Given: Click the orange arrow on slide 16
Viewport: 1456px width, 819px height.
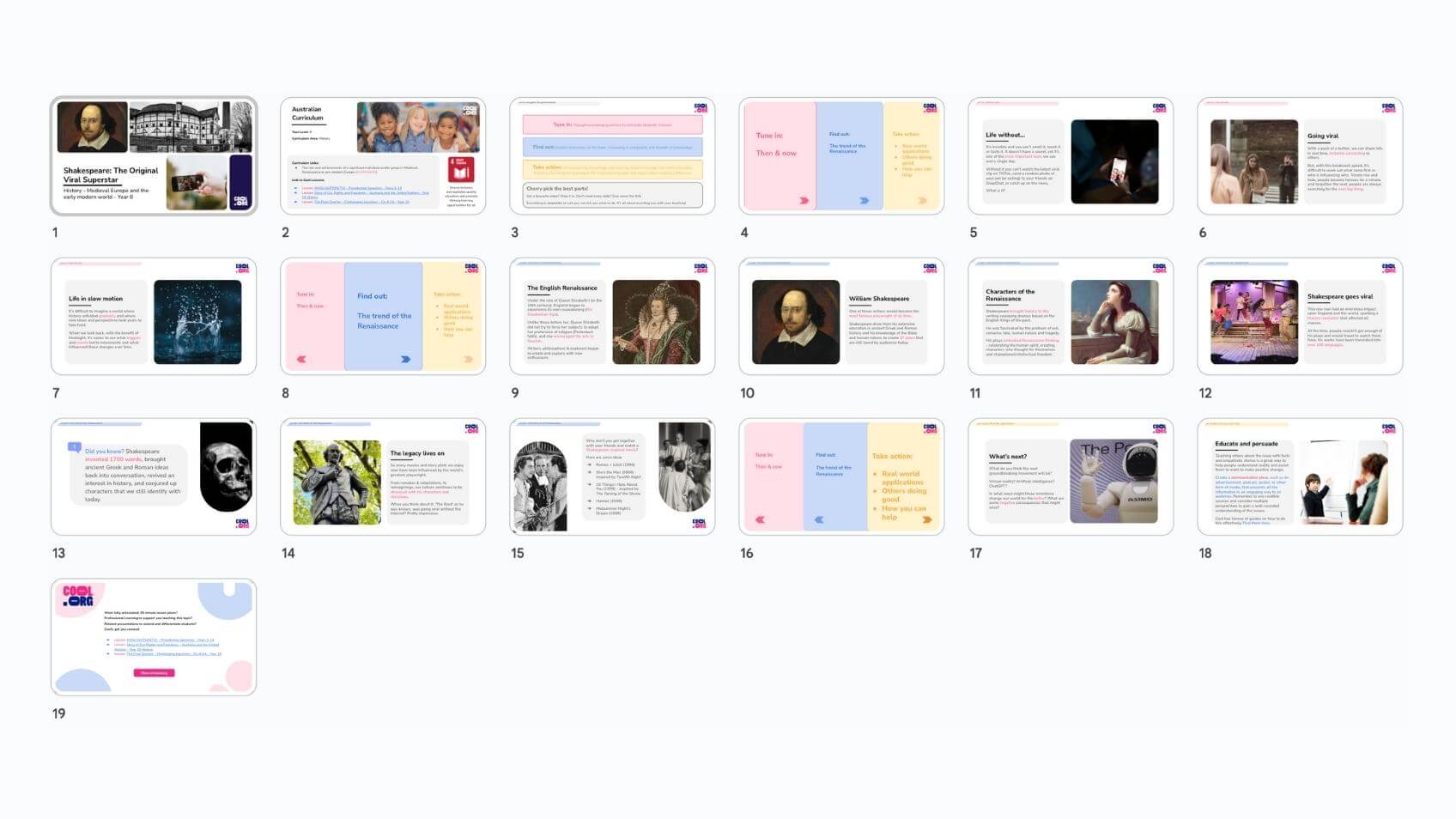Looking at the screenshot, I should (926, 519).
